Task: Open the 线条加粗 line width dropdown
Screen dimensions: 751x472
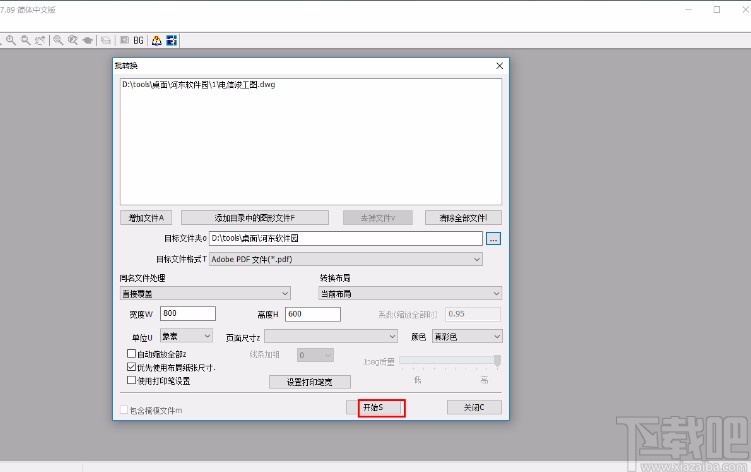Action: click(315, 355)
